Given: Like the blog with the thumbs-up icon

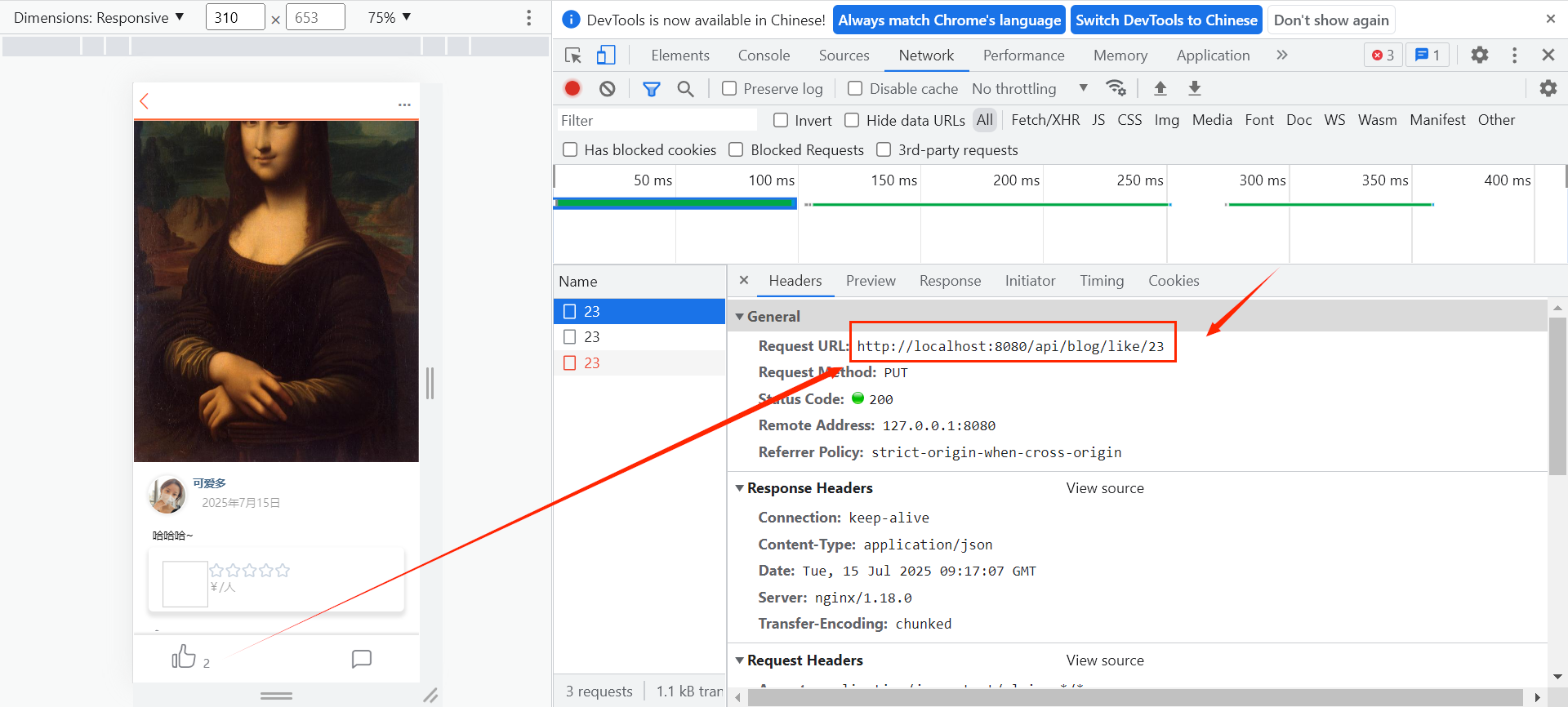Looking at the screenshot, I should (184, 656).
